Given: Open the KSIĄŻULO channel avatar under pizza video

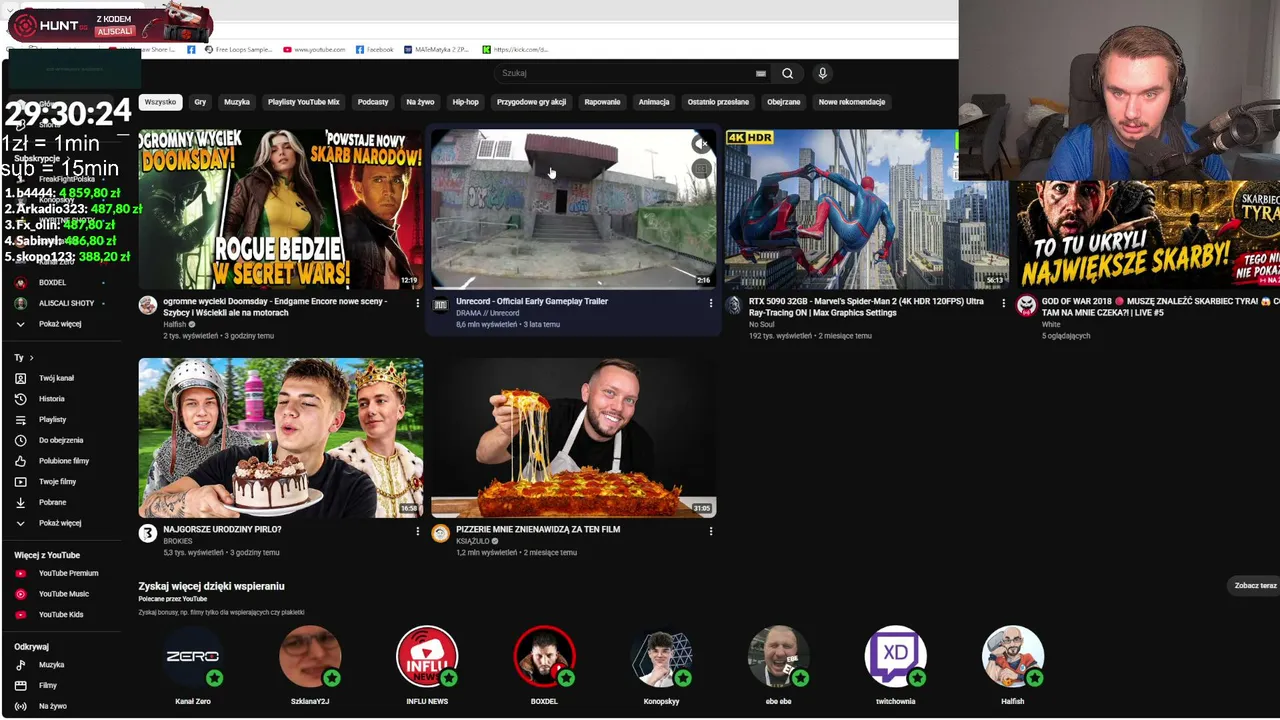Looking at the screenshot, I should coord(440,533).
